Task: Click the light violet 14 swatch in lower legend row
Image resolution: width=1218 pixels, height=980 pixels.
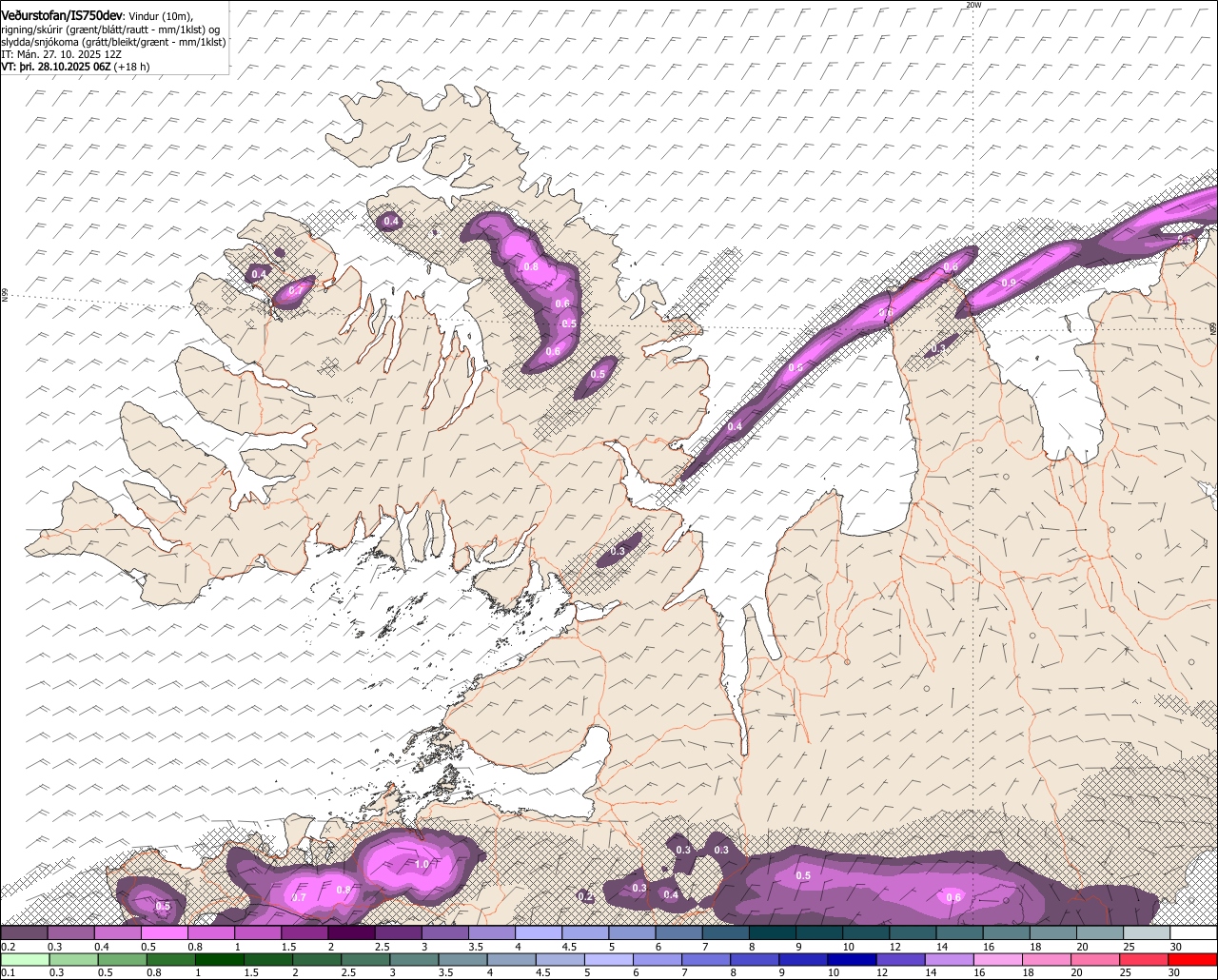Action: pos(950,959)
